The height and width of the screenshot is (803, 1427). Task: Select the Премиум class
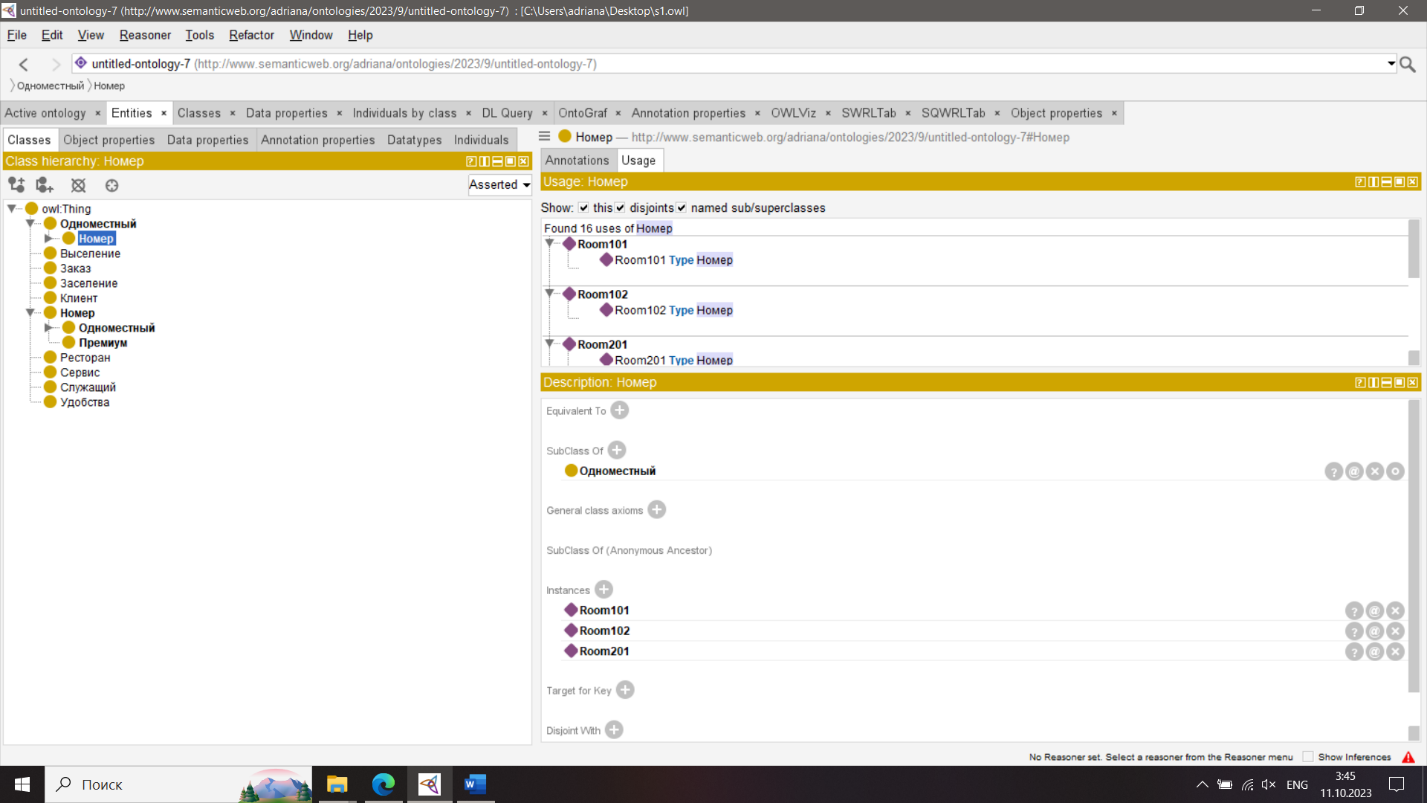(x=102, y=343)
